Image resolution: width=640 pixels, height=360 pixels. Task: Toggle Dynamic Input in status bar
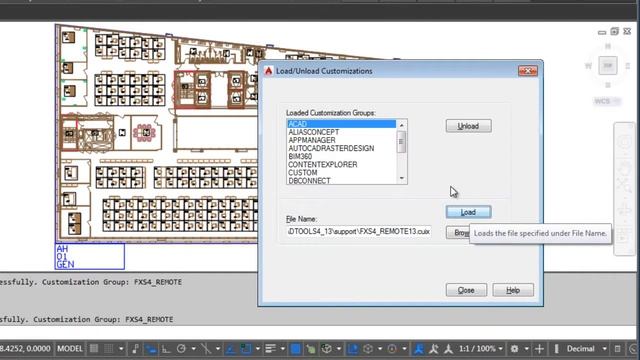click(x=151, y=349)
